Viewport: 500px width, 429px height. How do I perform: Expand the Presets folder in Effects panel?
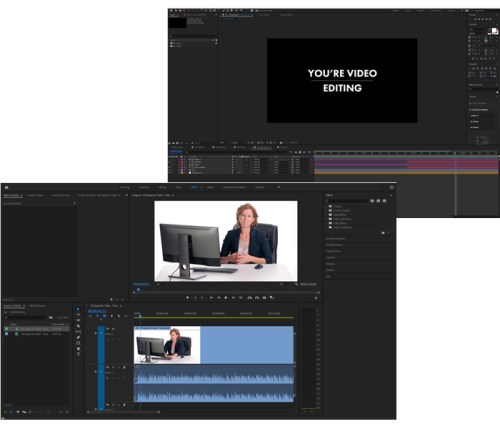click(326, 206)
